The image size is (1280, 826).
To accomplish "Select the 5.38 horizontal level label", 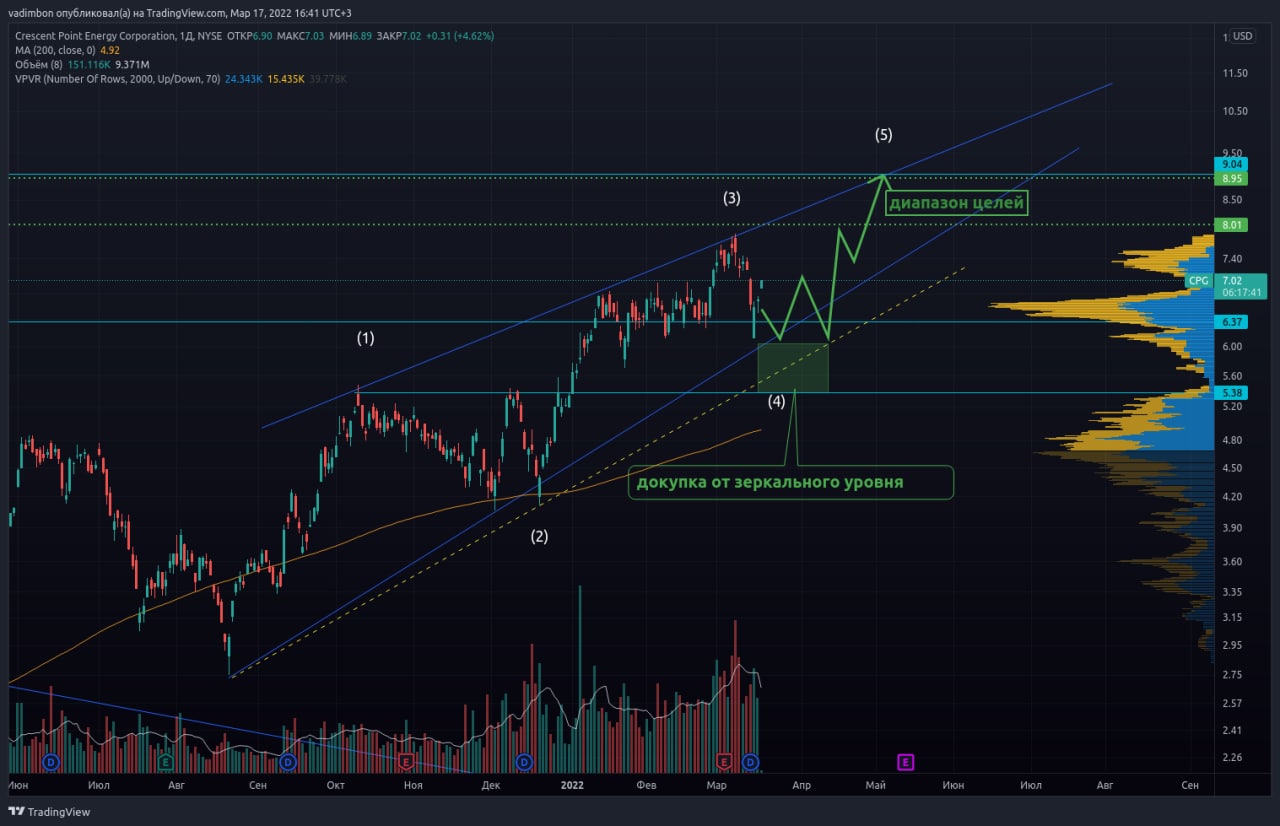I will (x=1231, y=393).
